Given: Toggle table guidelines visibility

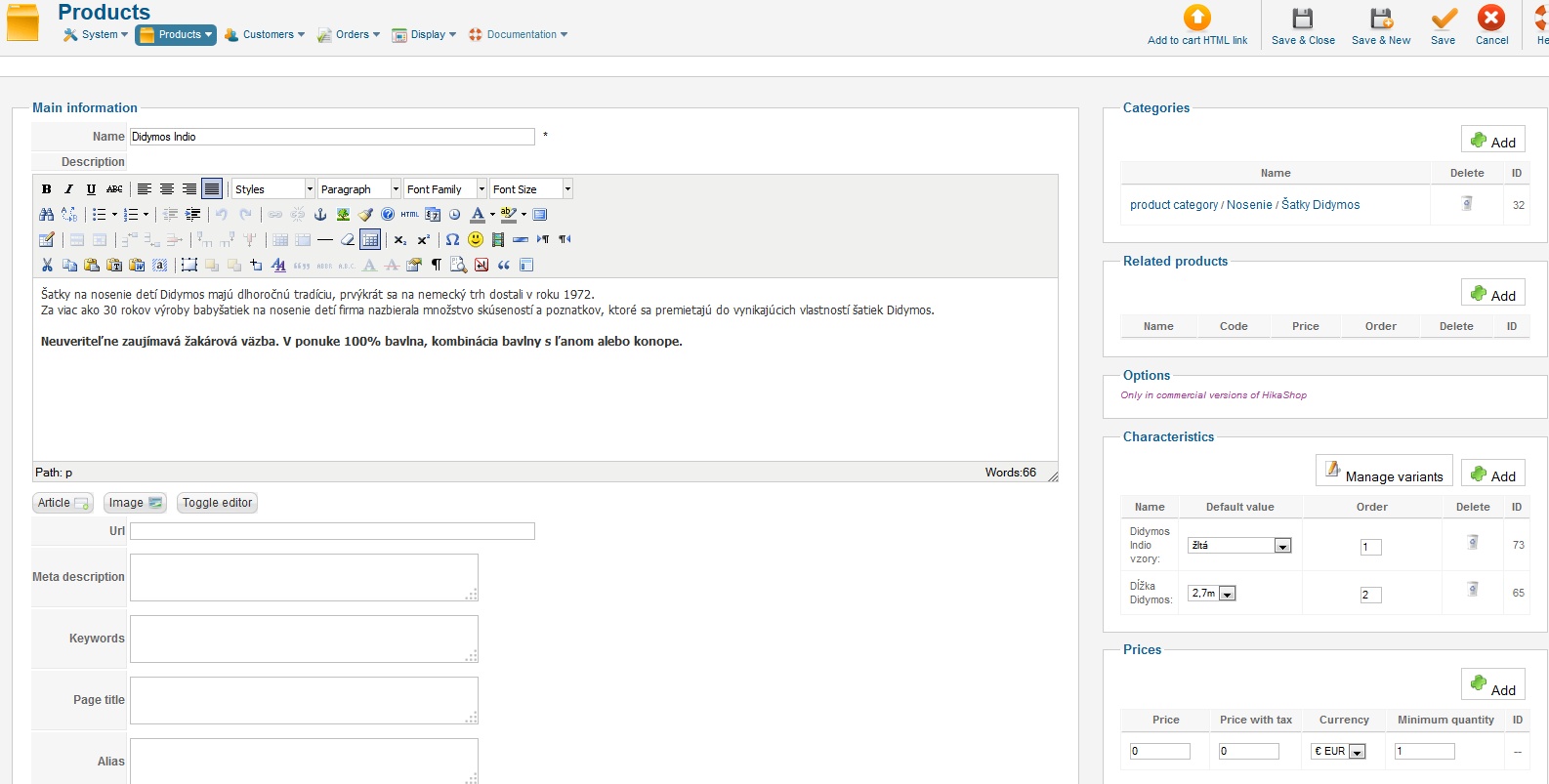Looking at the screenshot, I should click(x=370, y=240).
